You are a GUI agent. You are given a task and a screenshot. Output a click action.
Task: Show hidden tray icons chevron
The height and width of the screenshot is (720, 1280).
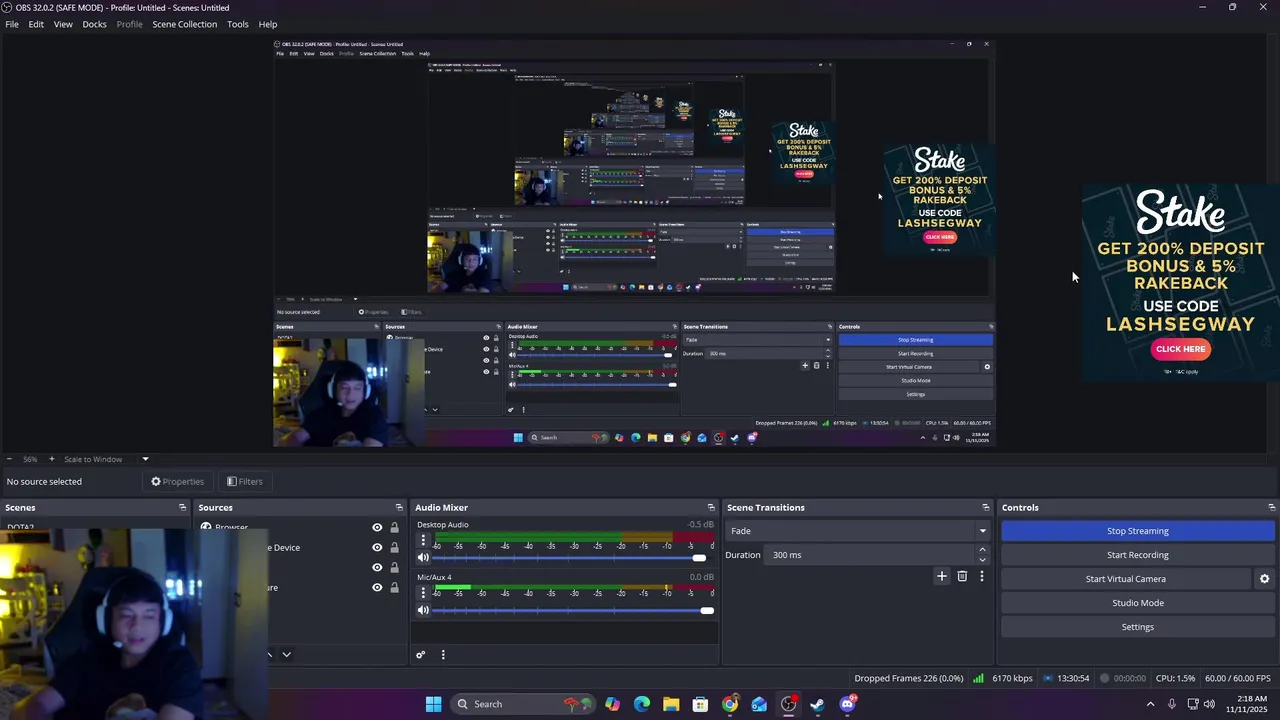(x=1150, y=704)
